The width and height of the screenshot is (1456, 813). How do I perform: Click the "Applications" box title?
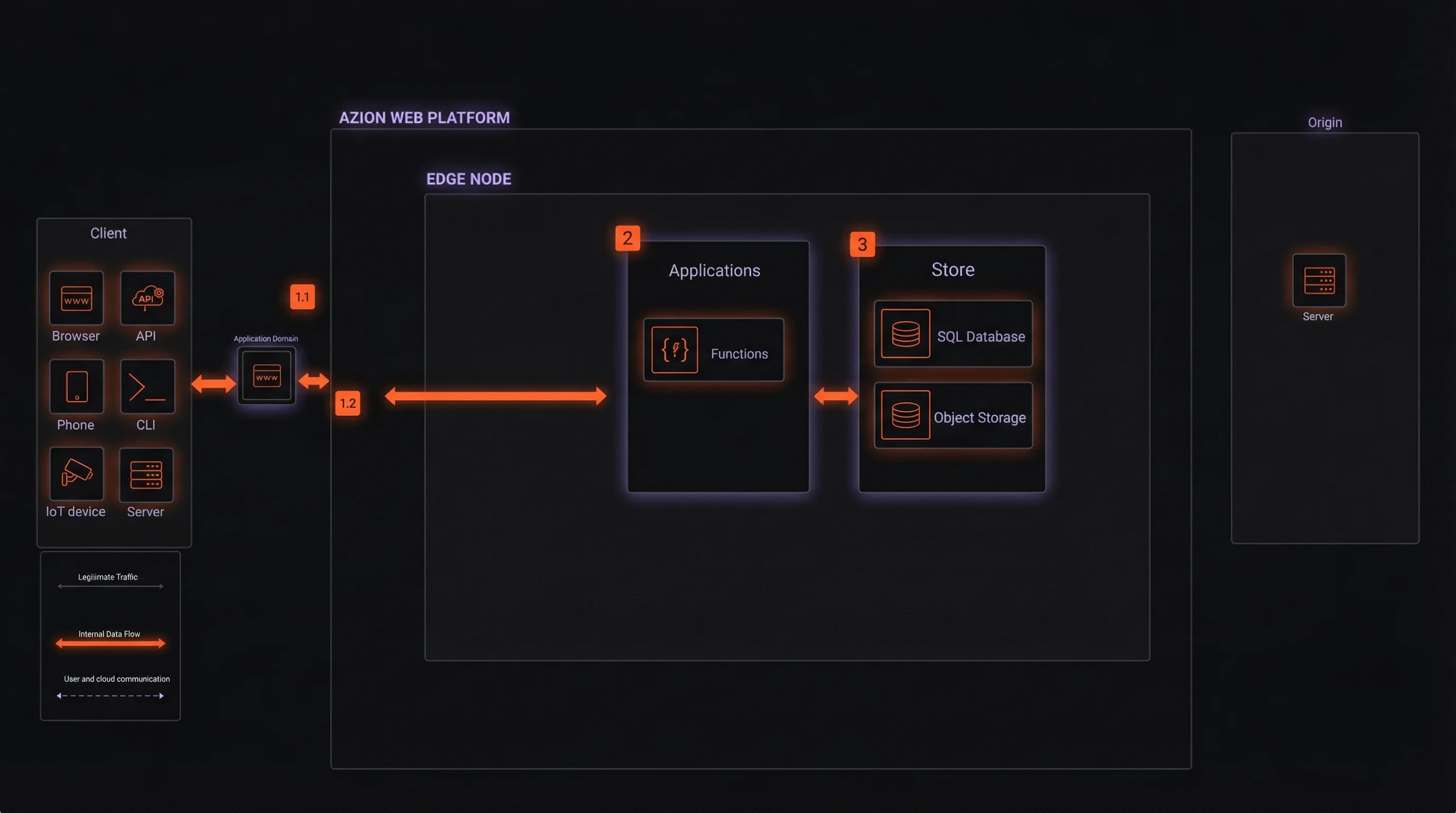point(714,270)
